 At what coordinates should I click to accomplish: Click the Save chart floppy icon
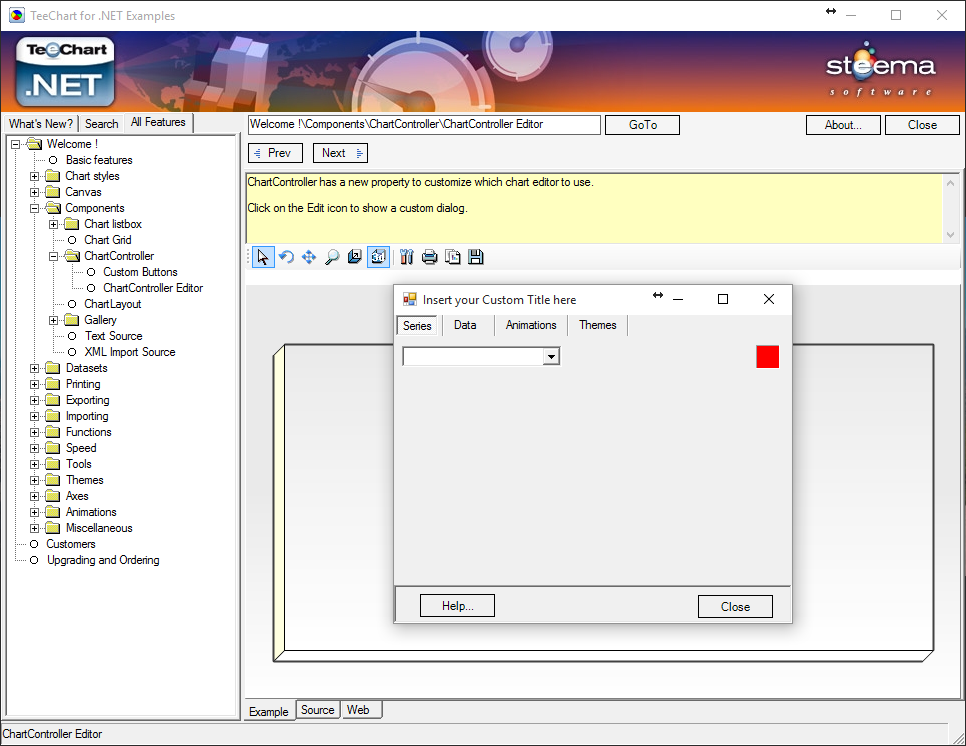tap(476, 257)
